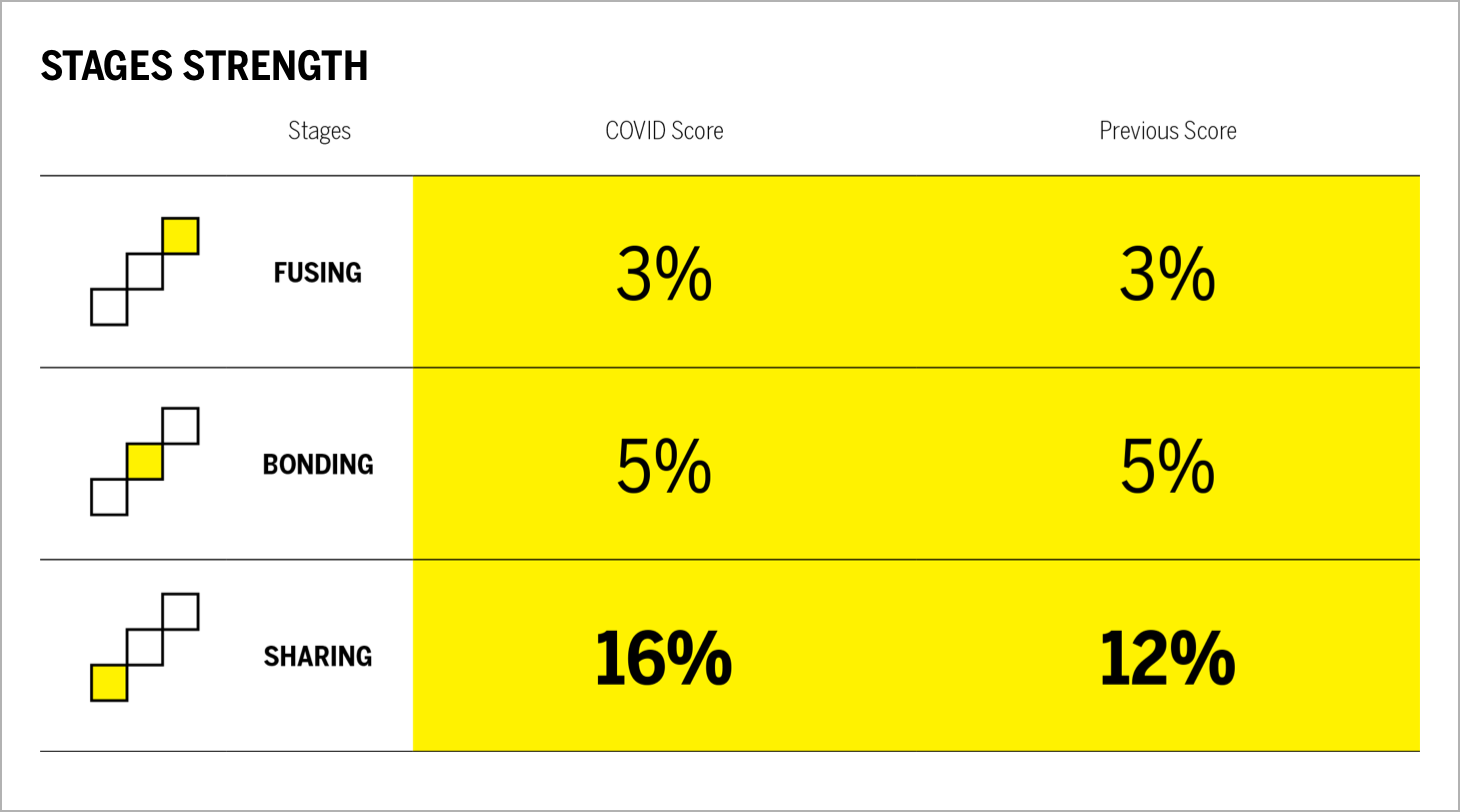Click the empty top square of Sharing icon
The height and width of the screenshot is (812, 1460).
pos(180,611)
